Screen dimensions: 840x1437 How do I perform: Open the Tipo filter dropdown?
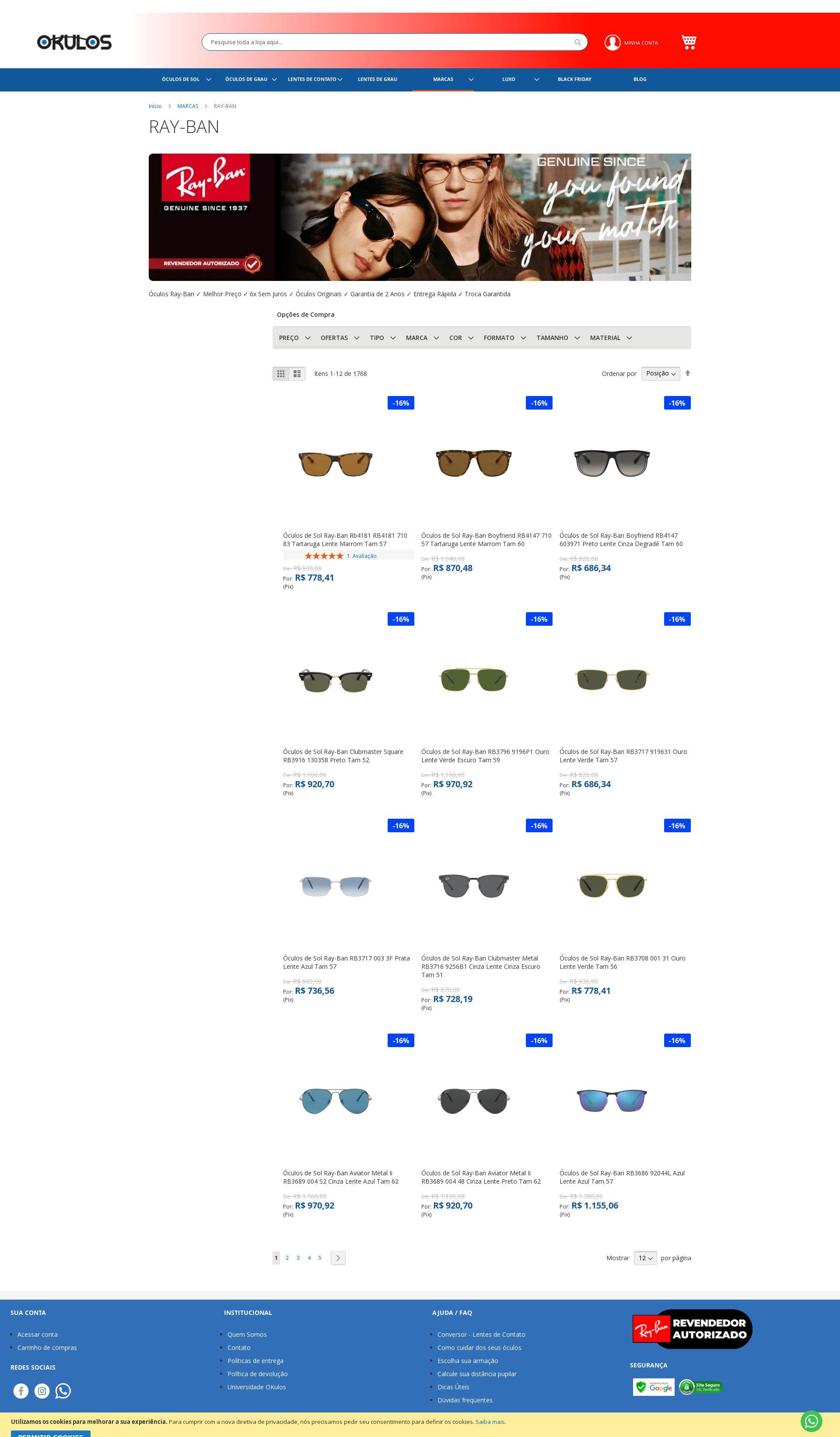tap(383, 337)
